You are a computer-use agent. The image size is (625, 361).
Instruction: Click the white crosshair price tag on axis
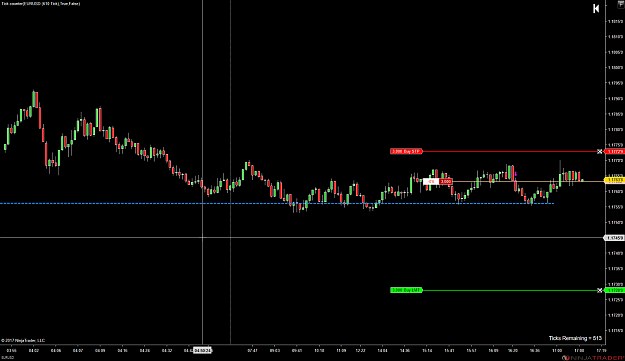coord(614,238)
